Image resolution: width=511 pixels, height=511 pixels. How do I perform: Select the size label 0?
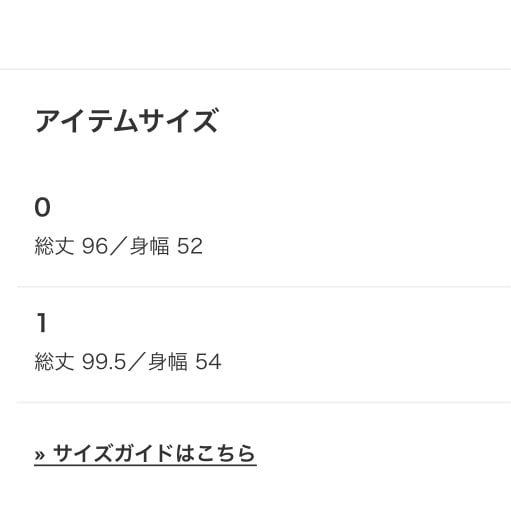42,207
